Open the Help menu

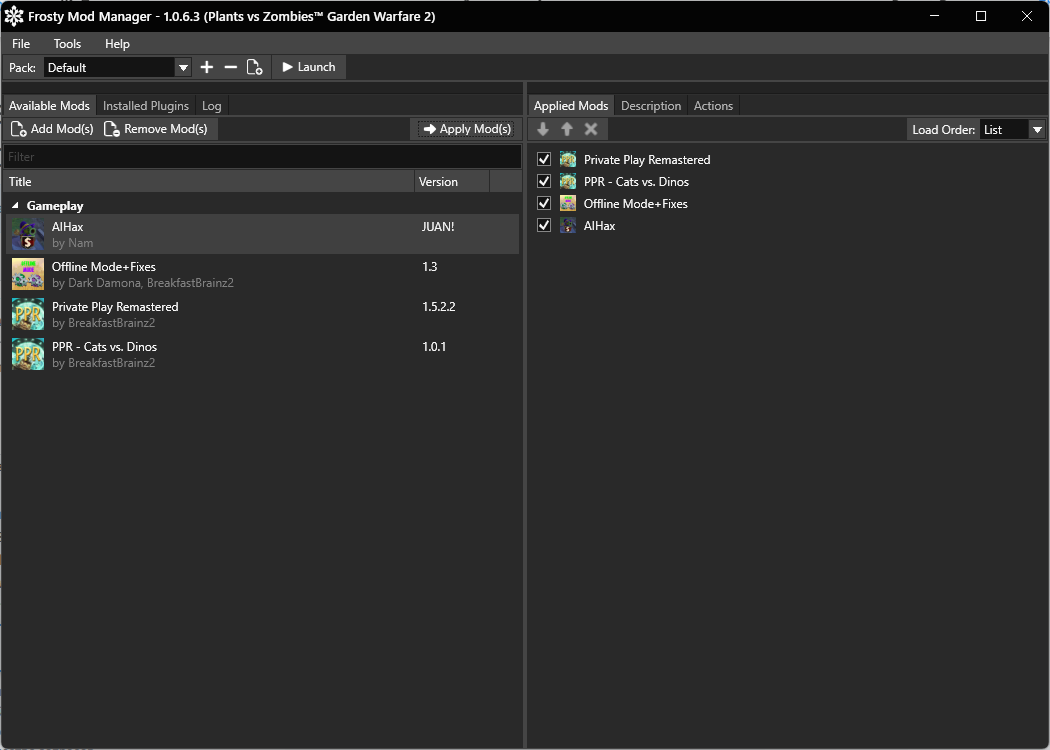[x=117, y=44]
